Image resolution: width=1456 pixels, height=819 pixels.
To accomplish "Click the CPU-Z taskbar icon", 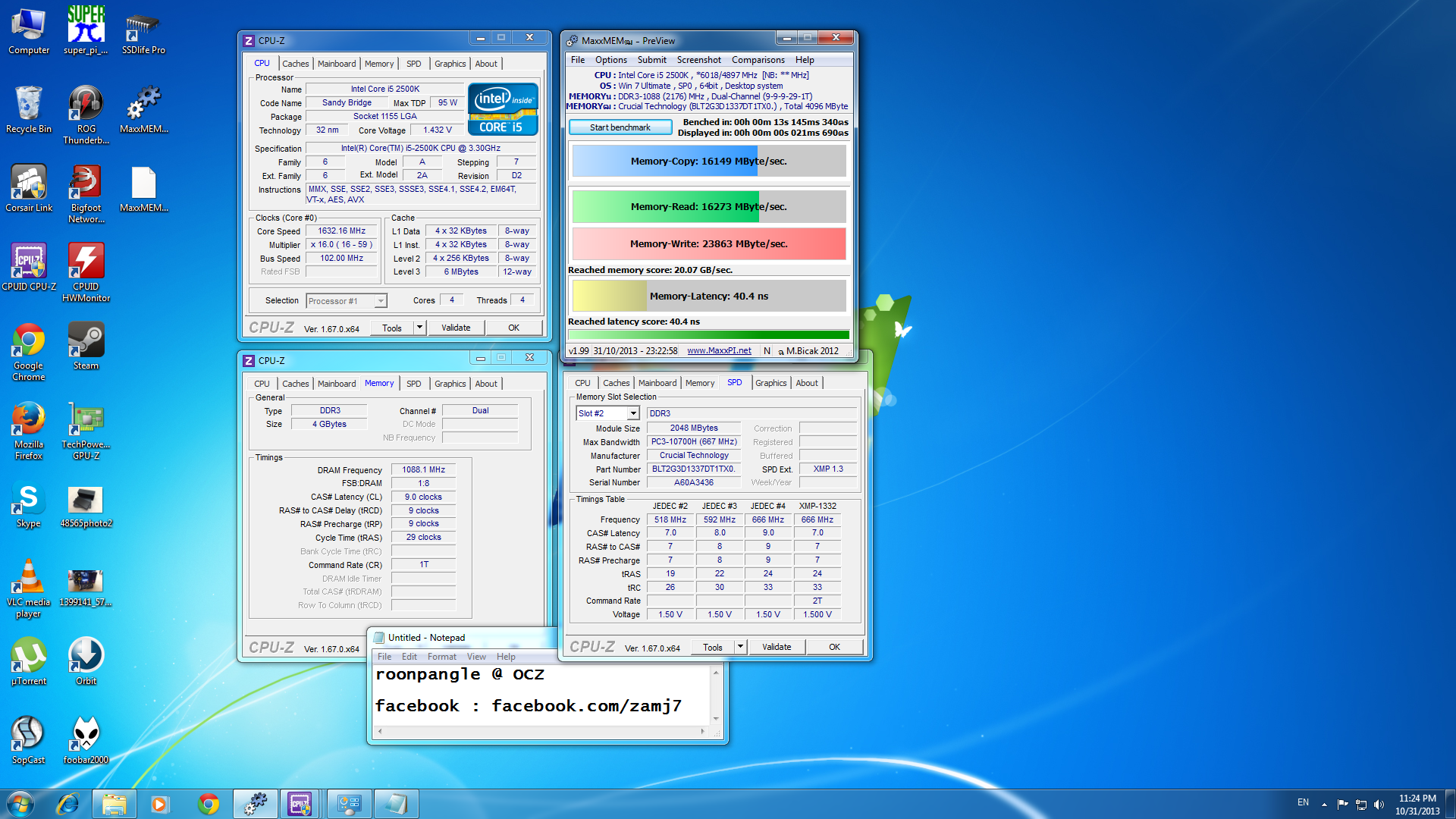I will pos(300,804).
